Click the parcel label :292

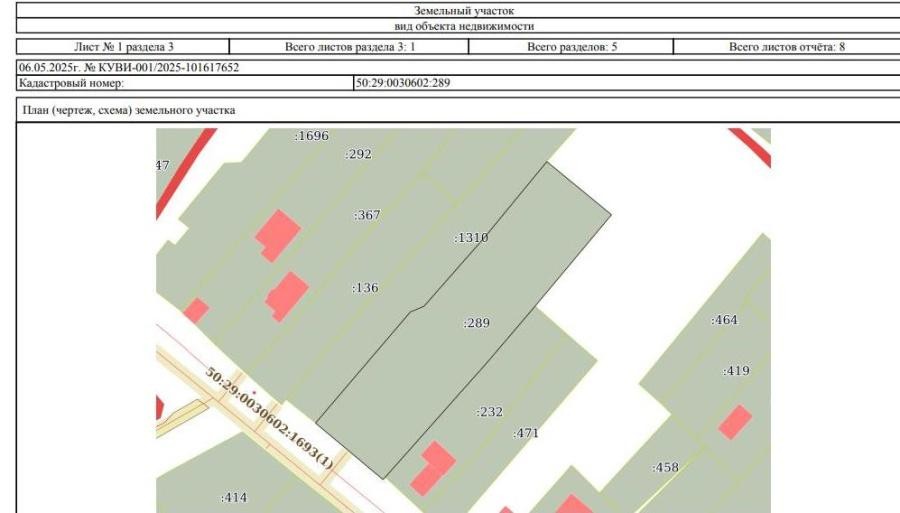point(358,154)
